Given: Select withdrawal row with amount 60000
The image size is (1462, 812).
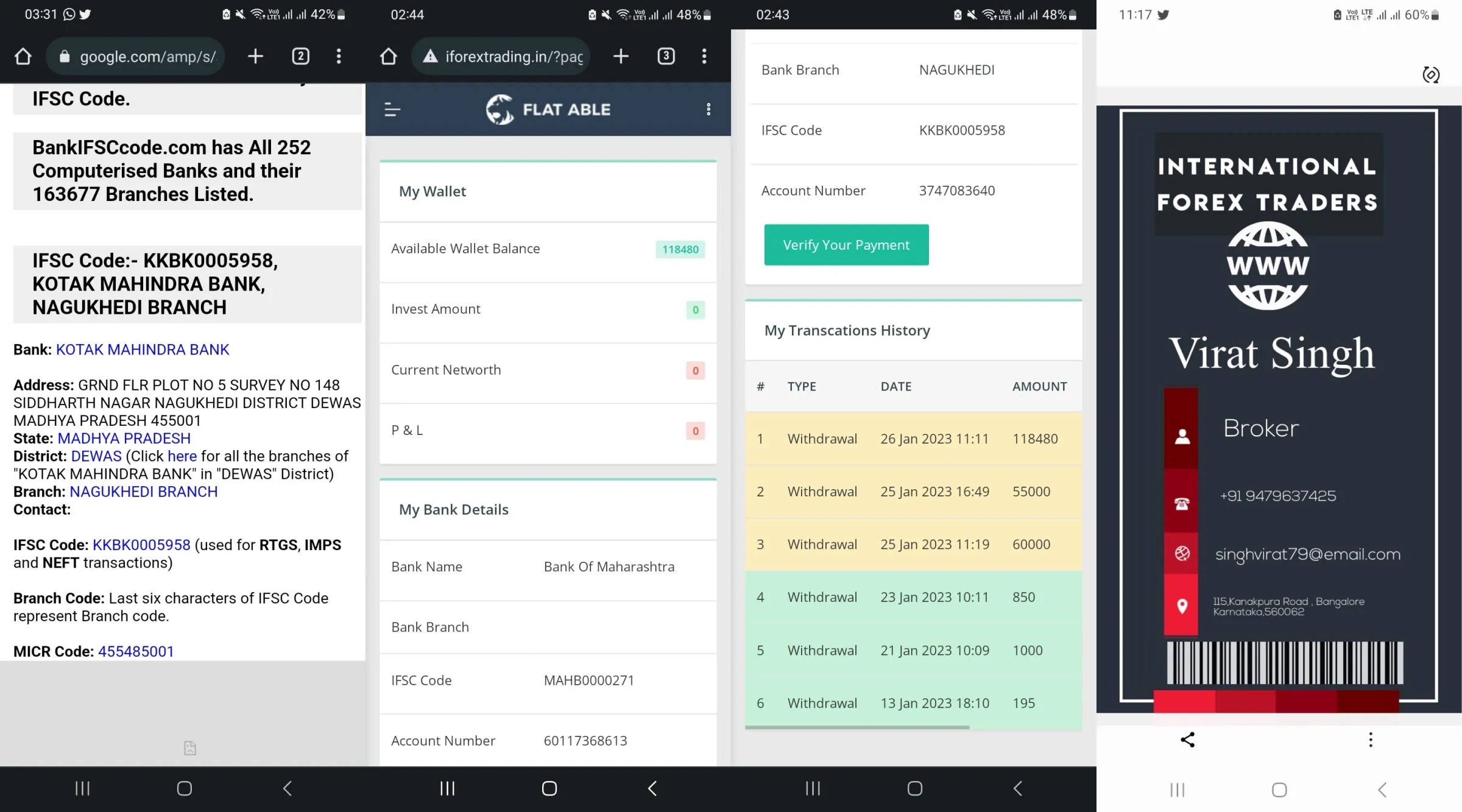Looking at the screenshot, I should 913,545.
